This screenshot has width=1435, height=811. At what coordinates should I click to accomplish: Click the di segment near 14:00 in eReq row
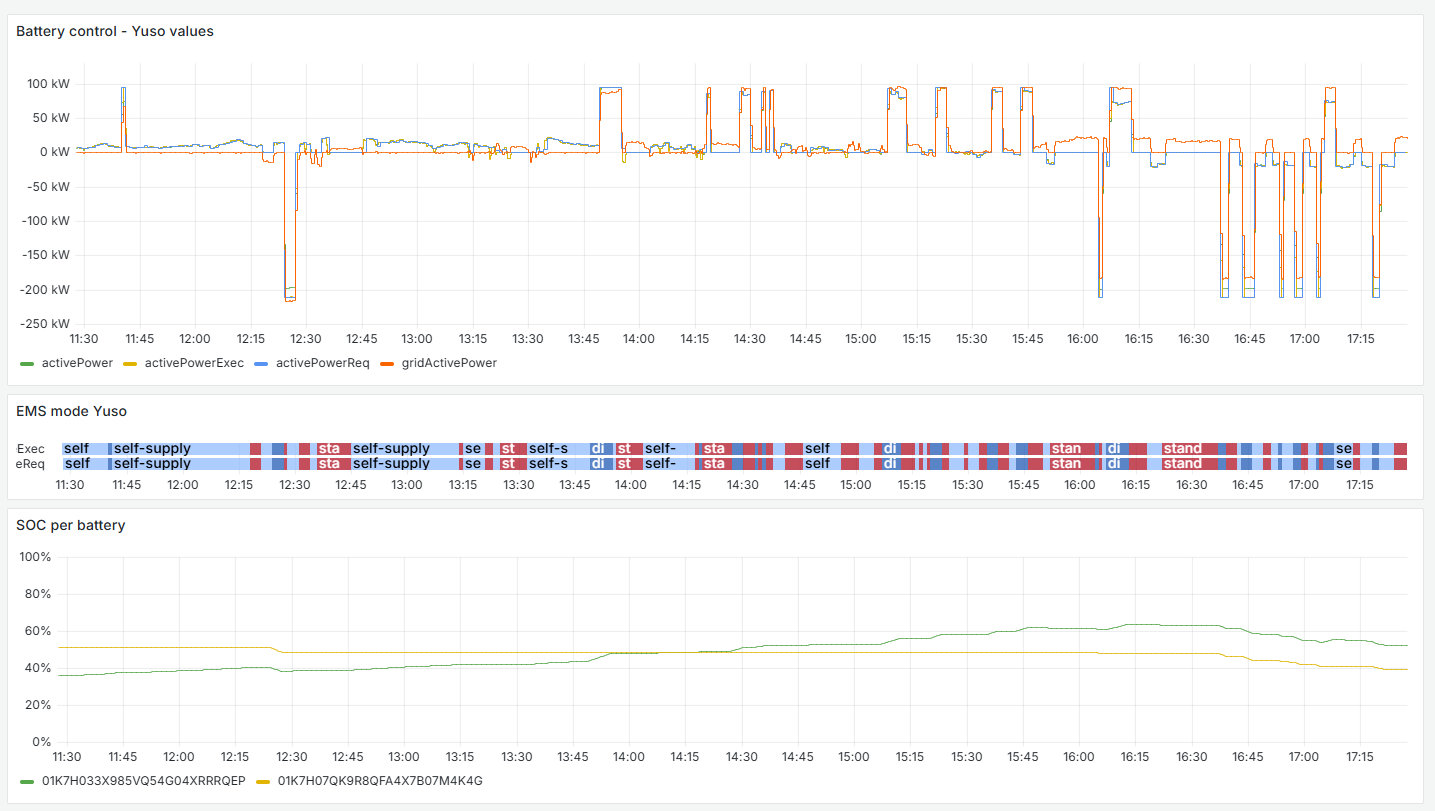pyautogui.click(x=600, y=463)
